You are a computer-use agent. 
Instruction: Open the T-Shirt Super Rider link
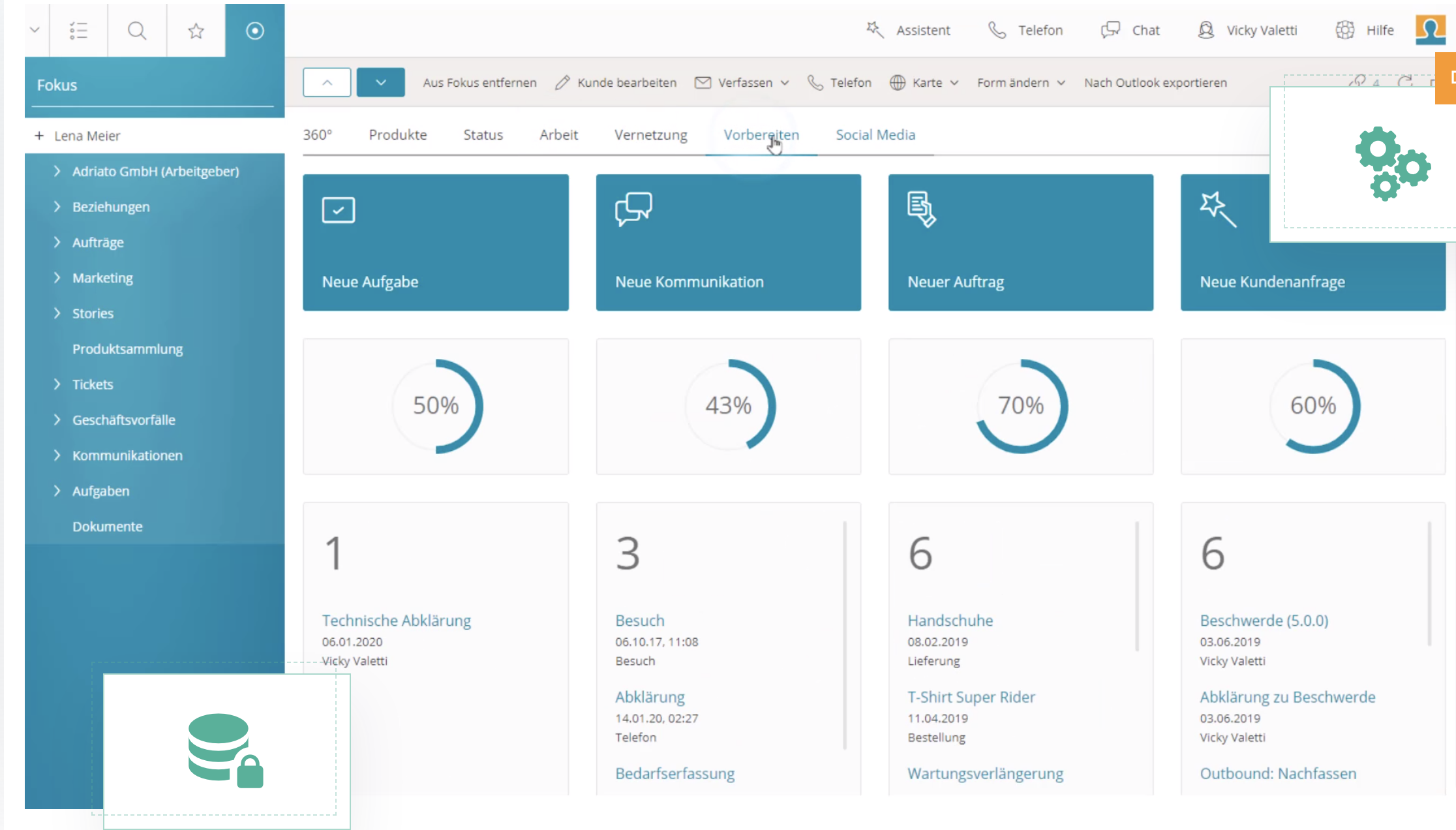tap(971, 697)
